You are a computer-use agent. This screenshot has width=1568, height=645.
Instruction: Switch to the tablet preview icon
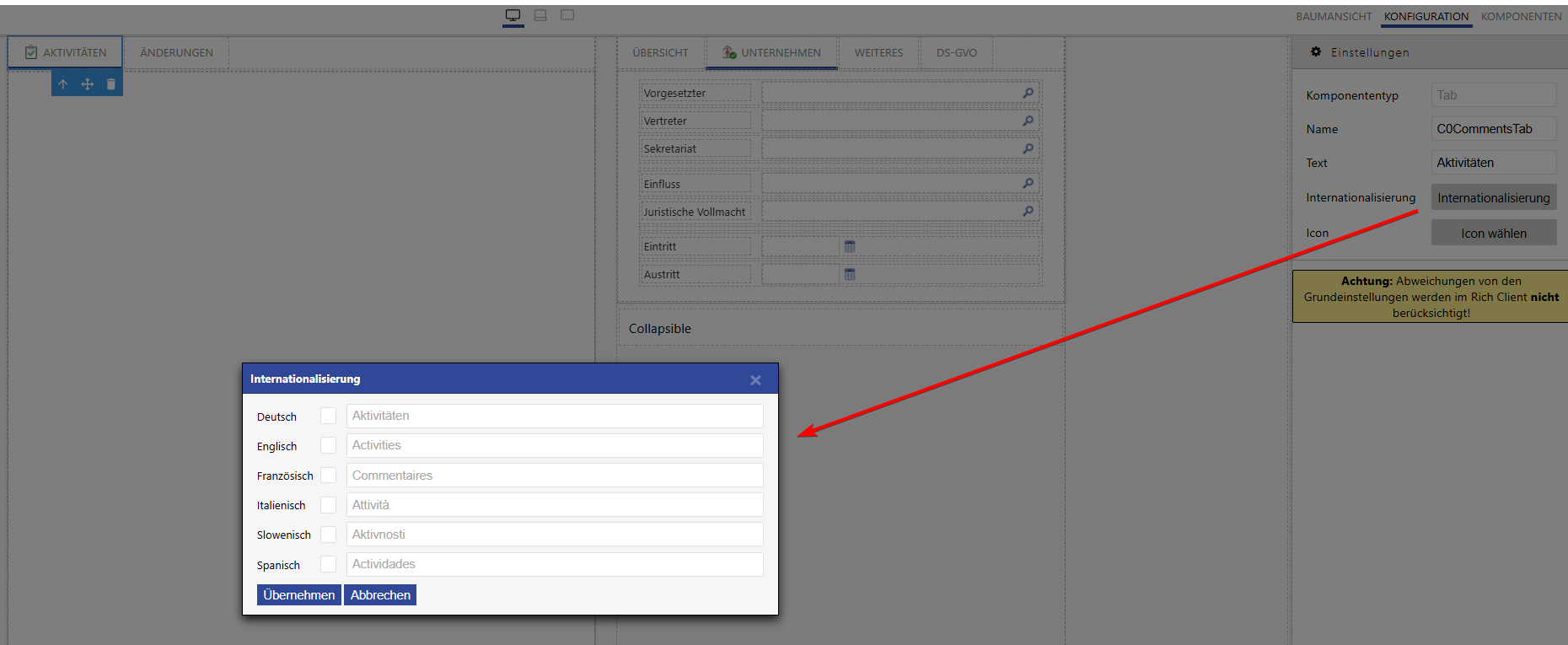point(567,15)
